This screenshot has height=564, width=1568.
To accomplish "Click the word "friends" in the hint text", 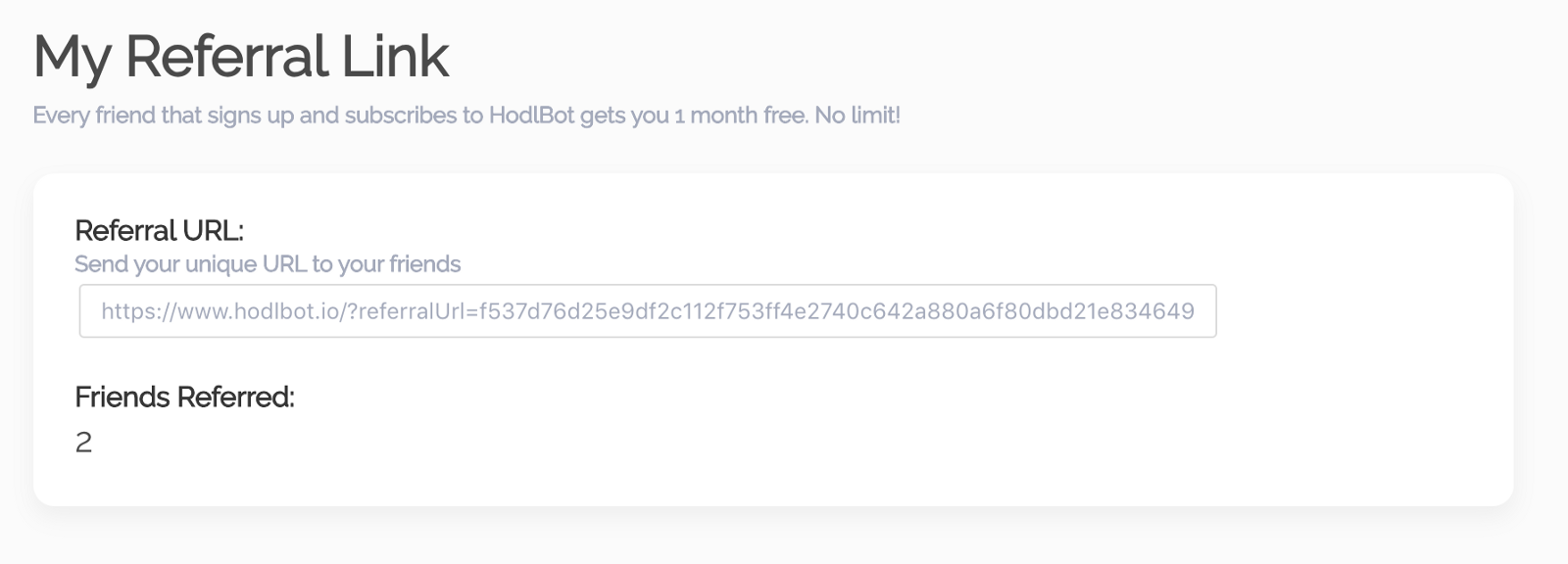I will [424, 264].
